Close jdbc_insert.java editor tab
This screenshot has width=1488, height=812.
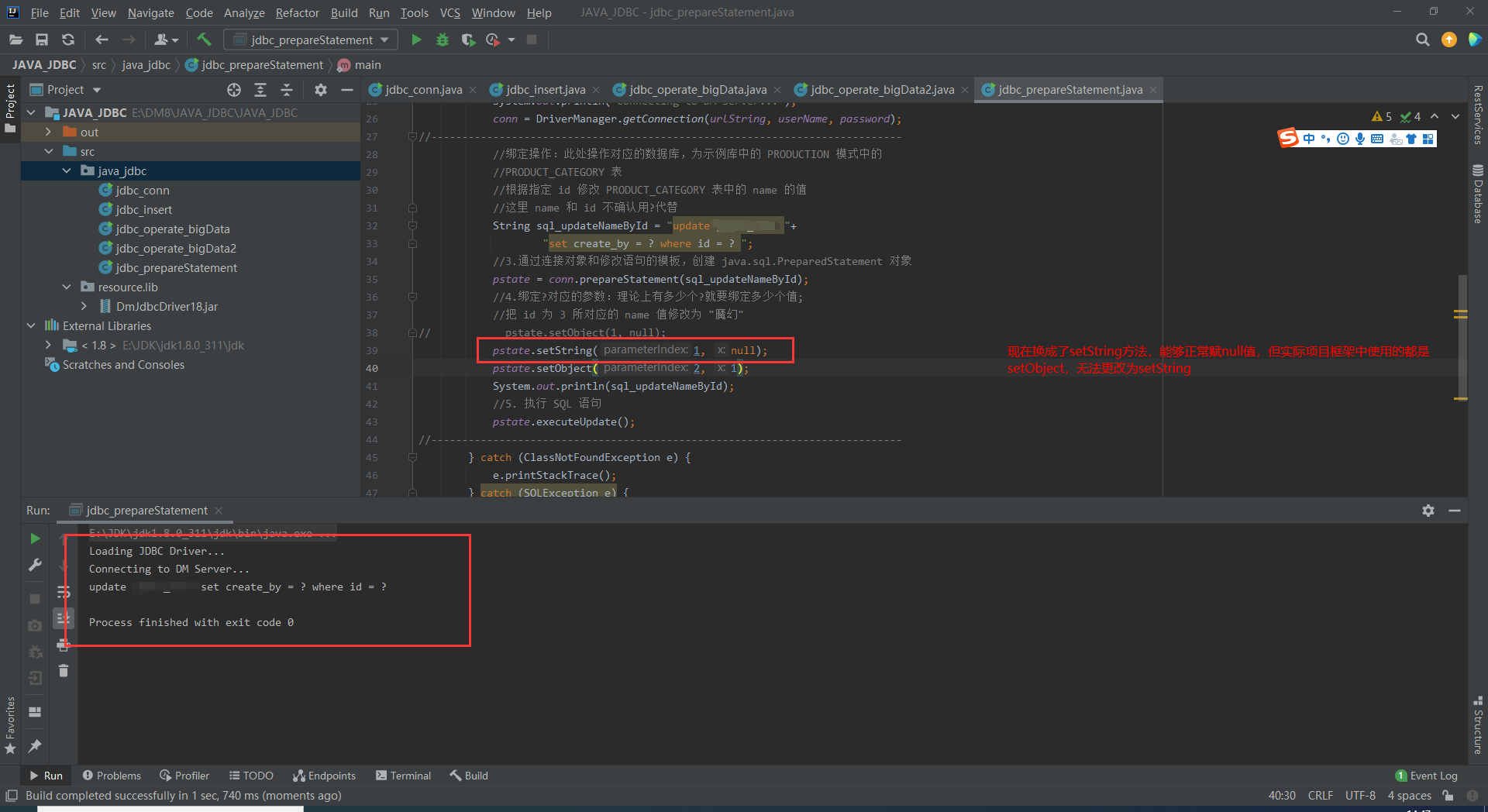[596, 90]
